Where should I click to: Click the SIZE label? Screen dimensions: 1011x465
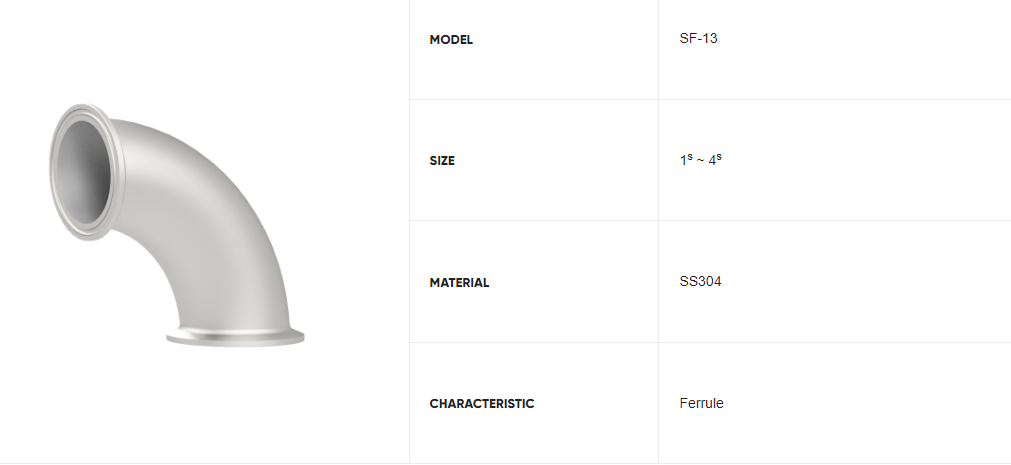click(x=442, y=161)
